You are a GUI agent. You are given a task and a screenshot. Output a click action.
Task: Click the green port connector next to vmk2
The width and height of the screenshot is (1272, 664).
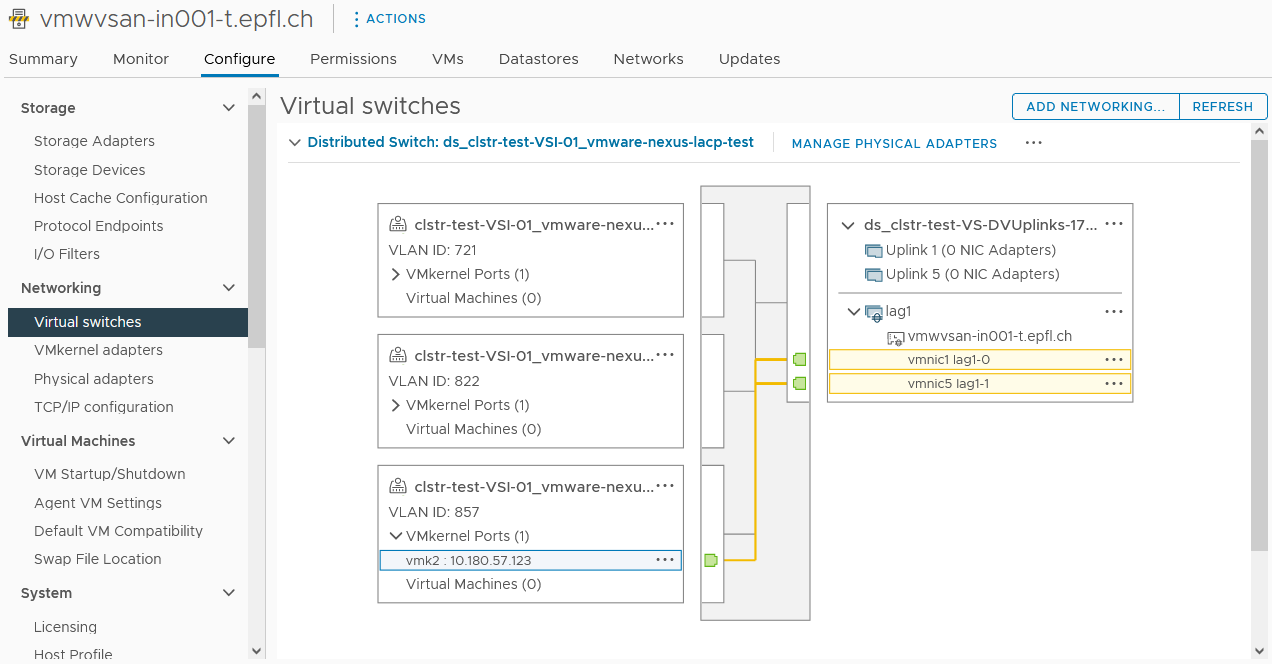click(x=711, y=560)
